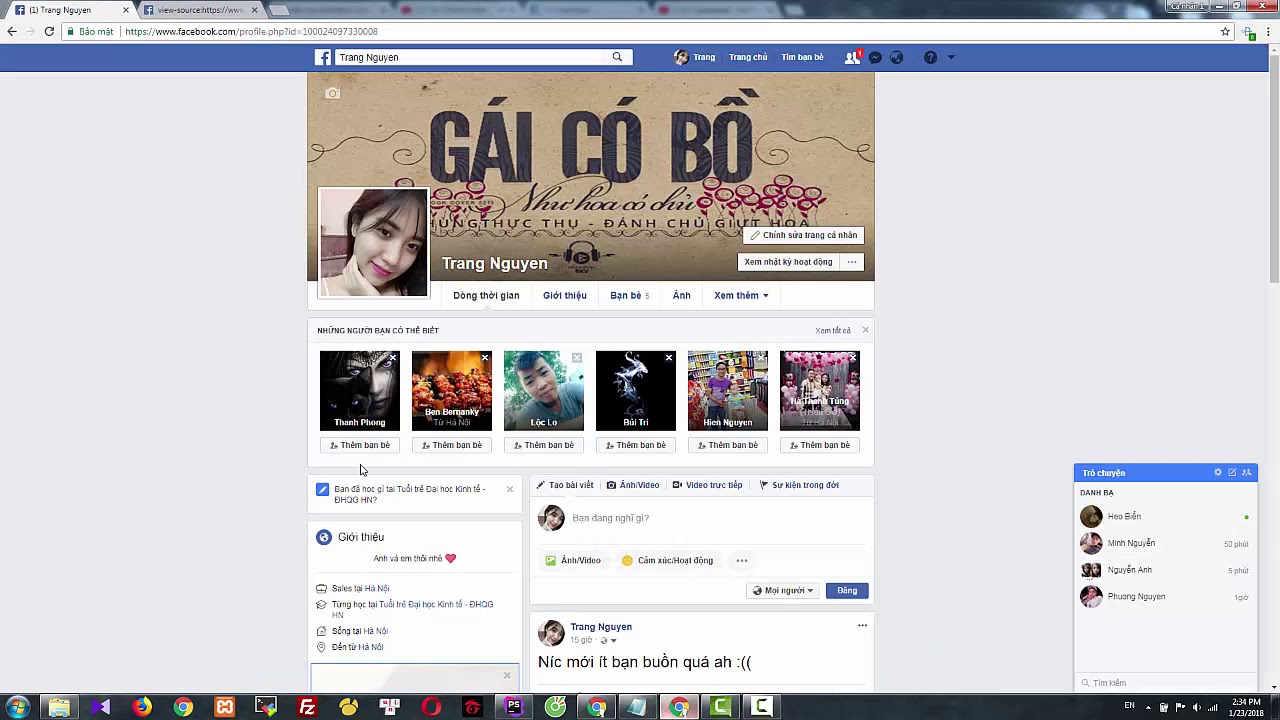Open Photoshop from taskbar
The height and width of the screenshot is (720, 1280).
(x=514, y=707)
